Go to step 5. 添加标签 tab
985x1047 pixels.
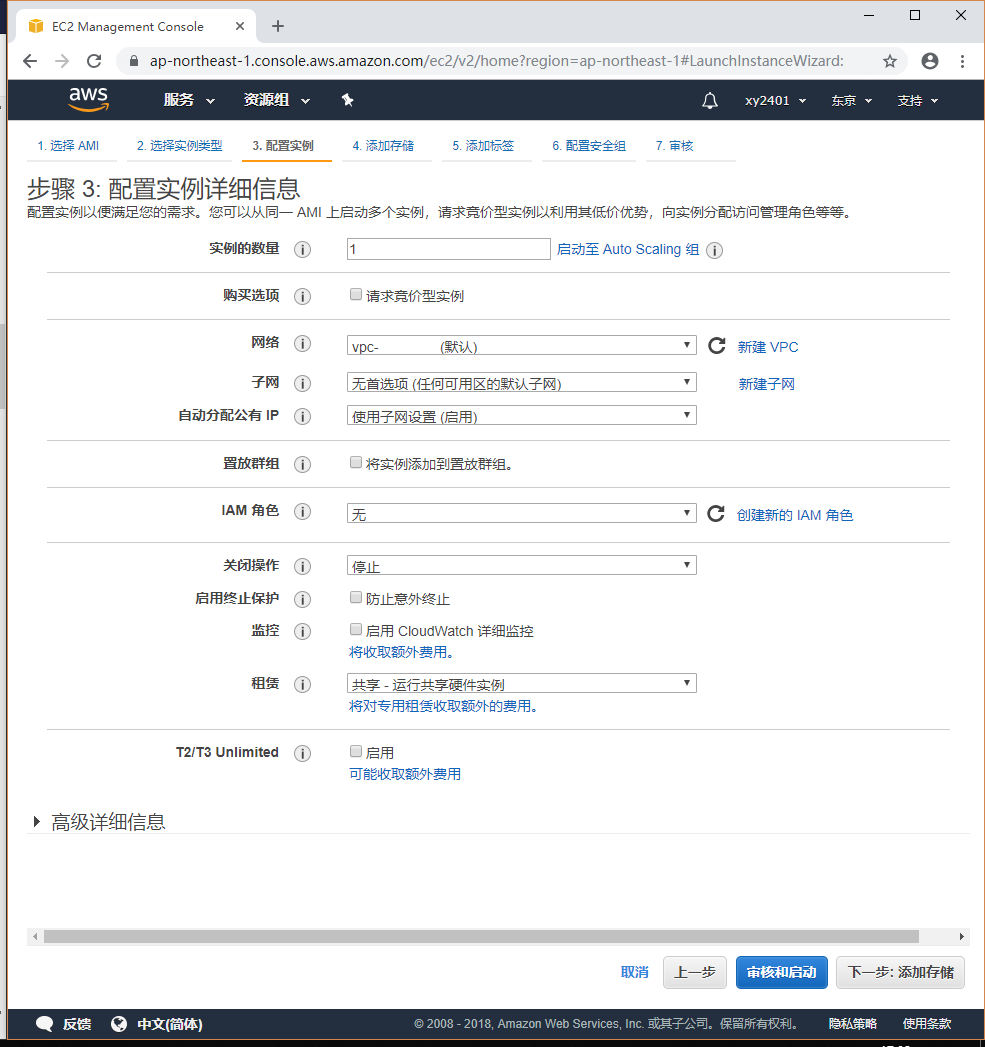click(483, 146)
